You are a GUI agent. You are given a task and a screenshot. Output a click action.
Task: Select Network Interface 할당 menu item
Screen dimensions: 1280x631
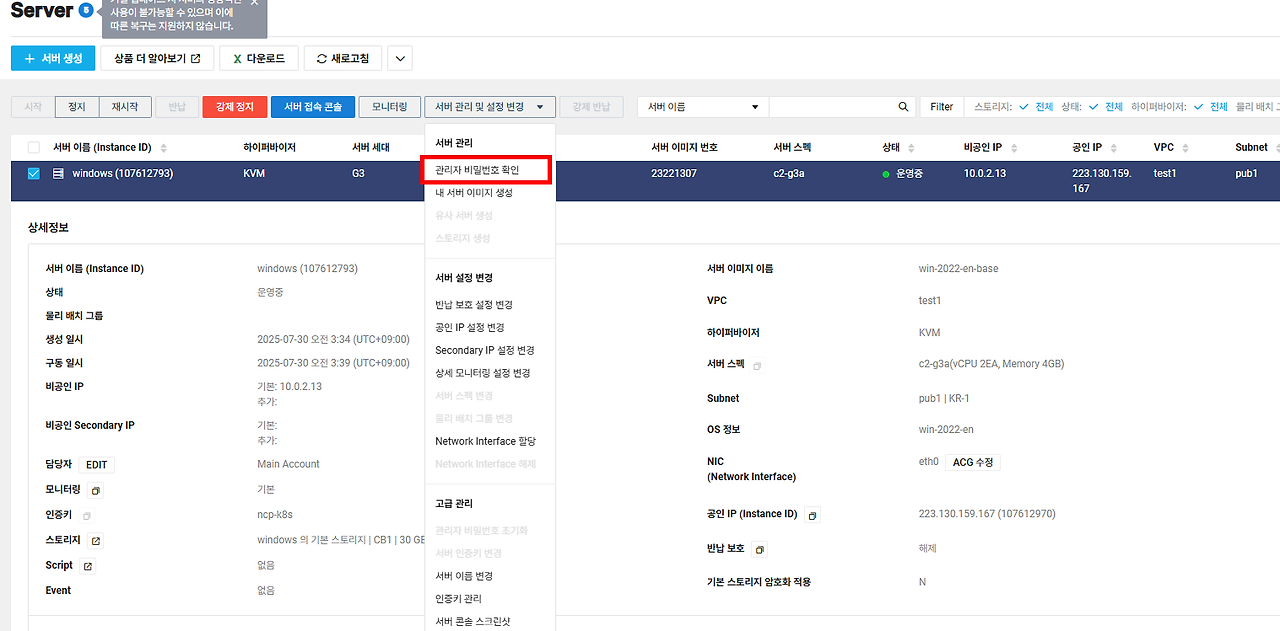click(486, 441)
